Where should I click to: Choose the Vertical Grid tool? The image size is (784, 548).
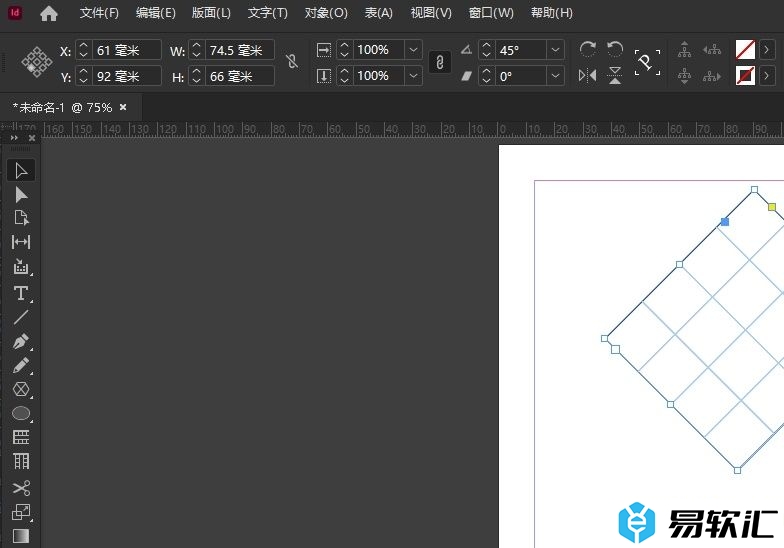pyautogui.click(x=21, y=461)
